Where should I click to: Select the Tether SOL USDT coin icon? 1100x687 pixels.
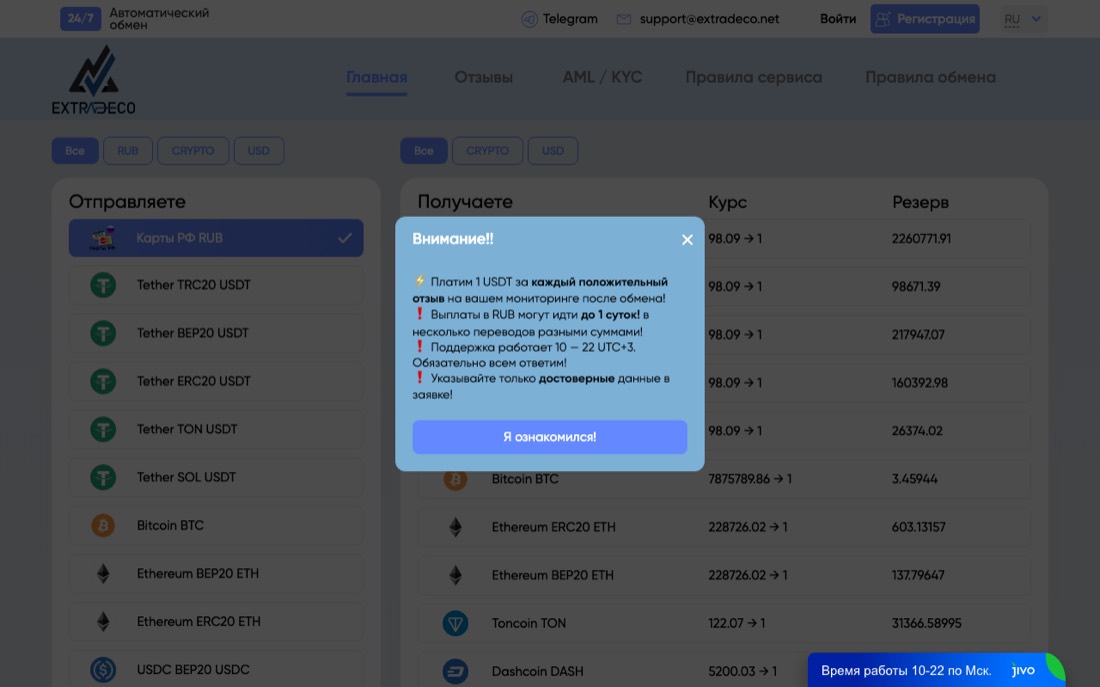click(x=103, y=477)
